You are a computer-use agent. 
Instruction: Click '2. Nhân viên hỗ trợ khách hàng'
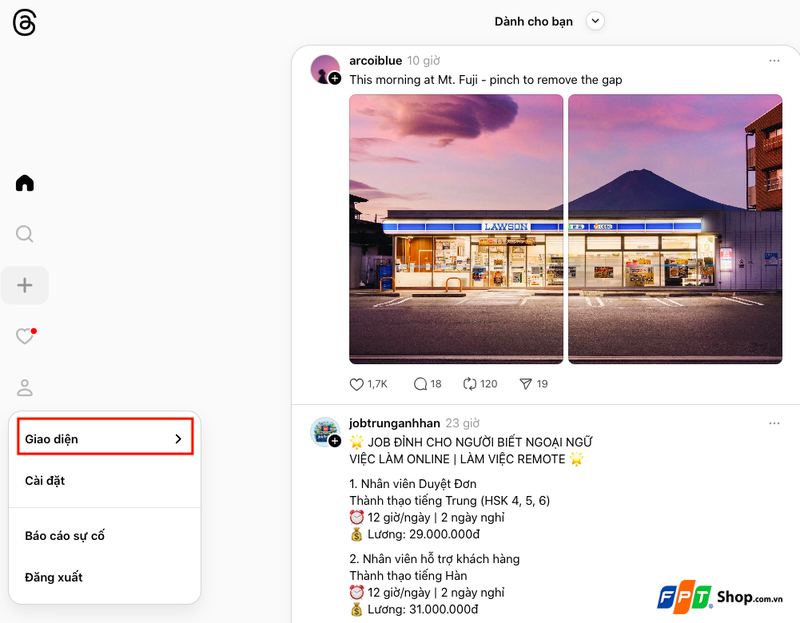click(x=435, y=559)
